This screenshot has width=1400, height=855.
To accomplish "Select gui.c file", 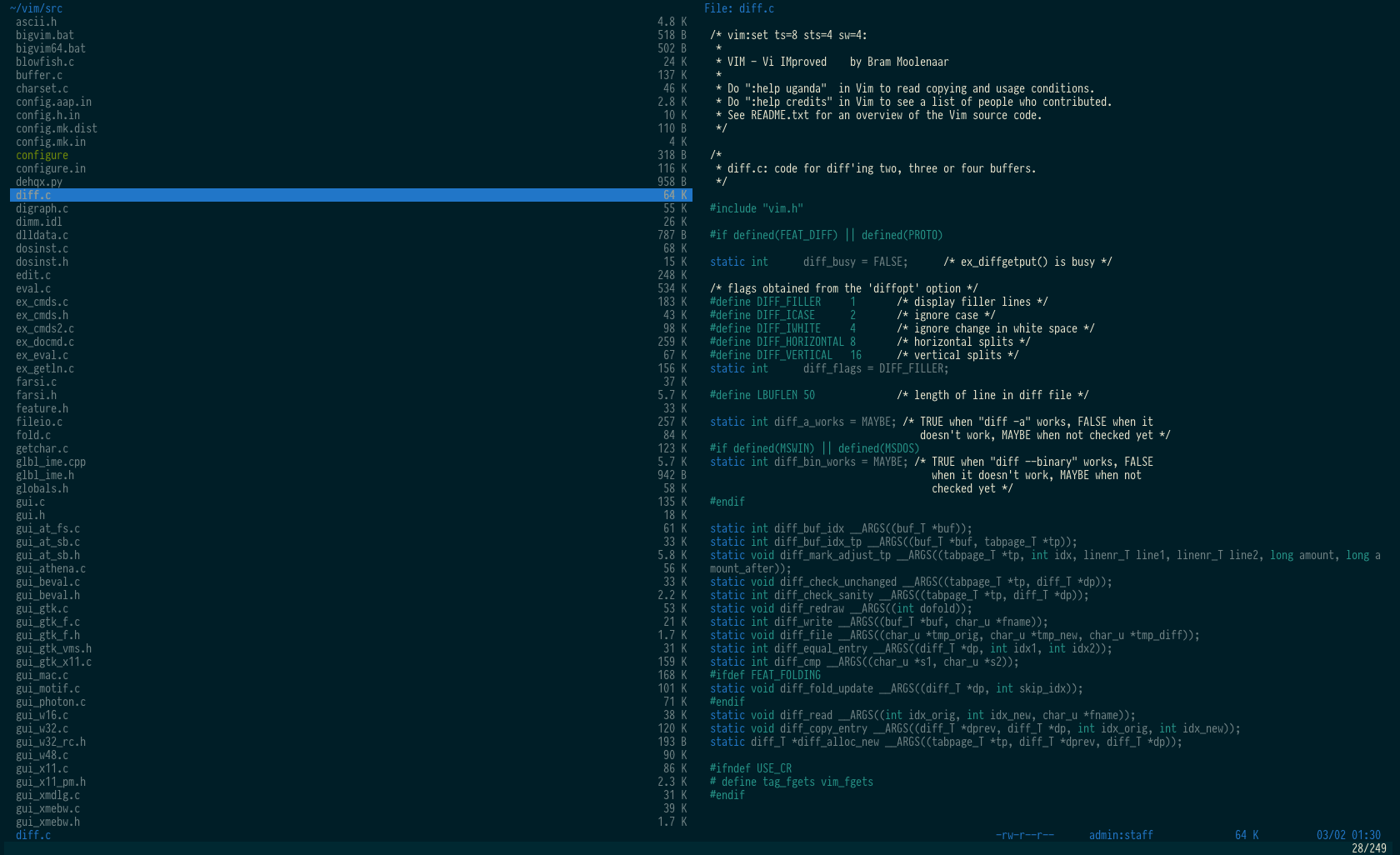I will pos(351,502).
